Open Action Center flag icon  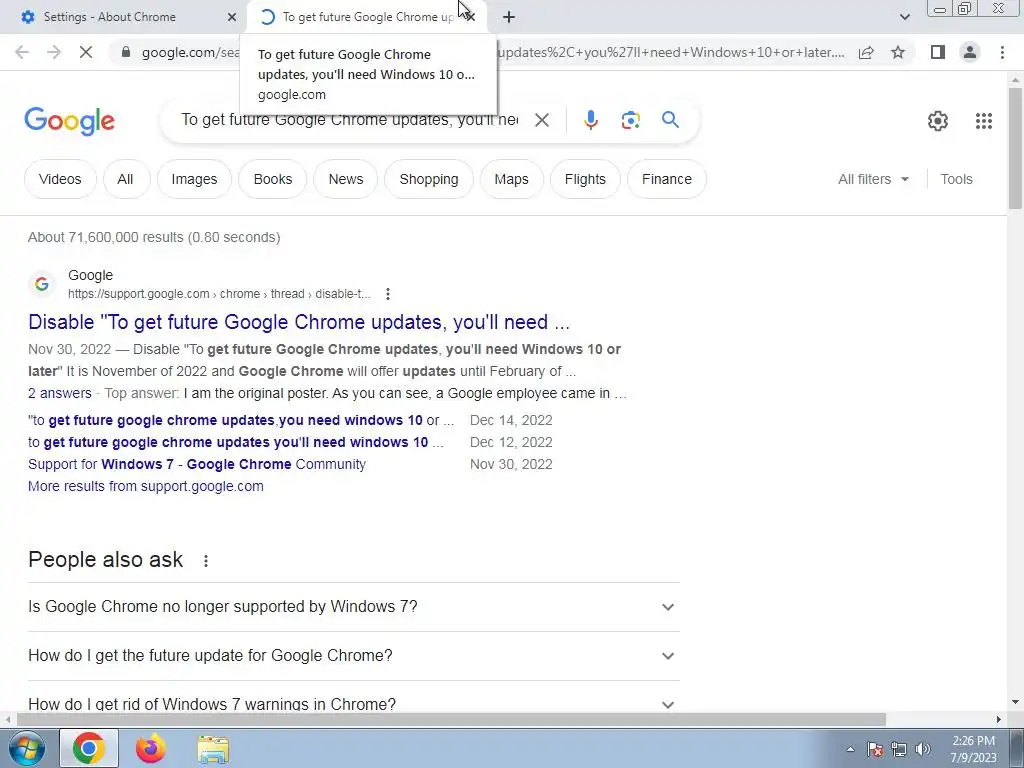[875, 749]
